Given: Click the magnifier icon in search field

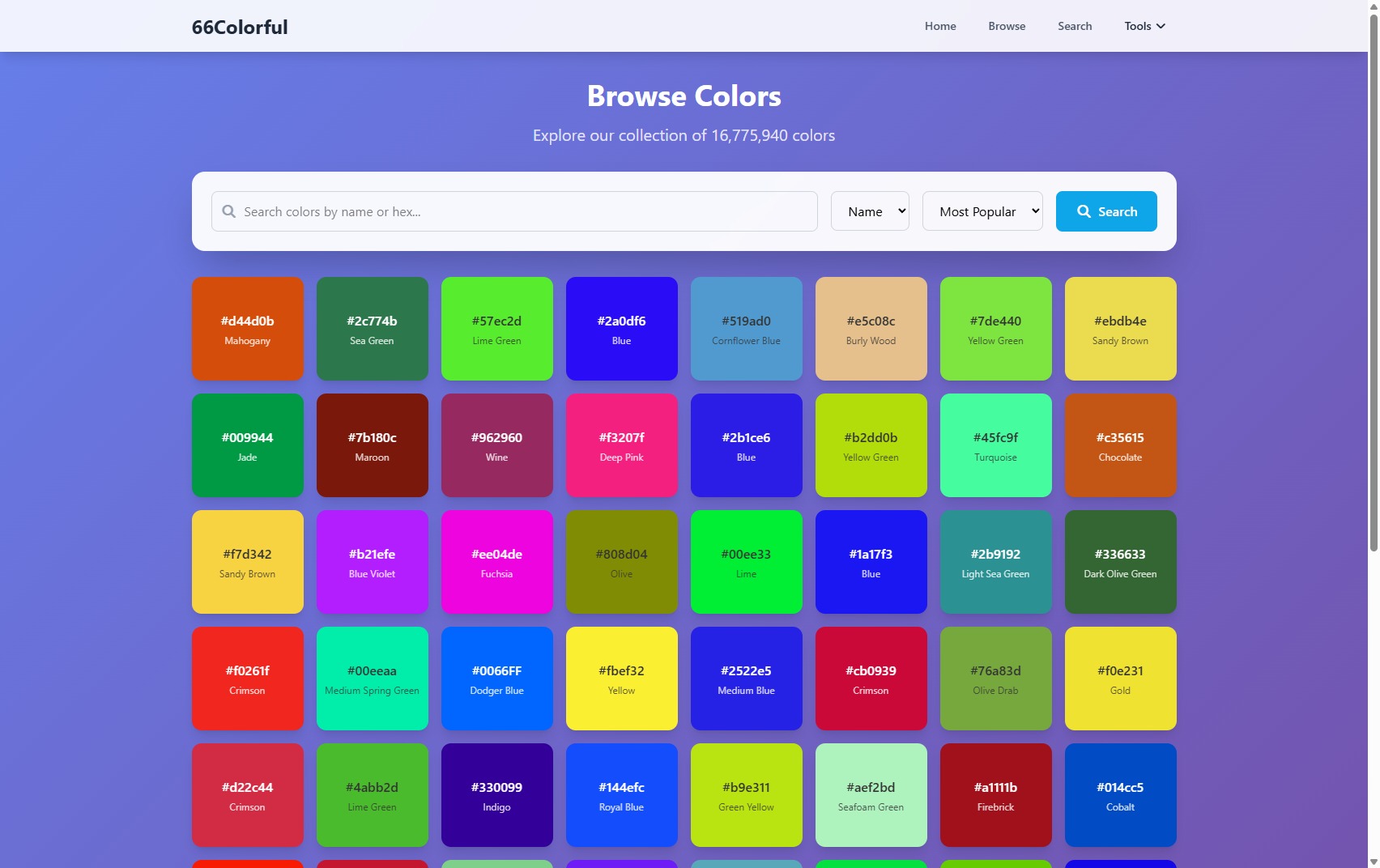Looking at the screenshot, I should [x=229, y=211].
